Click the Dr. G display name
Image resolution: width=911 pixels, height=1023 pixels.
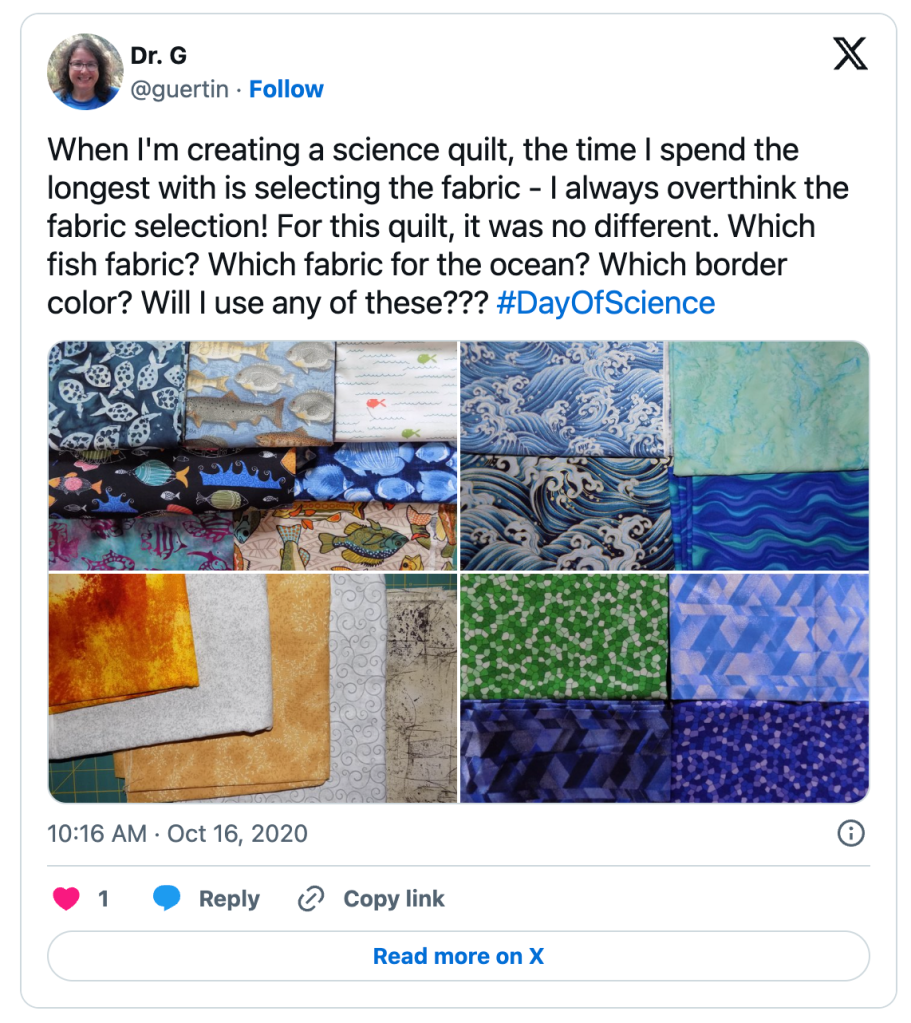click(158, 55)
